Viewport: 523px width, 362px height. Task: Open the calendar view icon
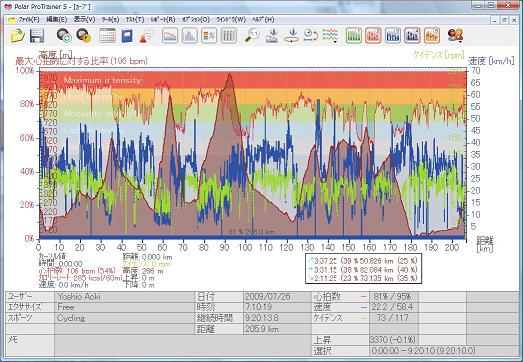pyautogui.click(x=107, y=35)
